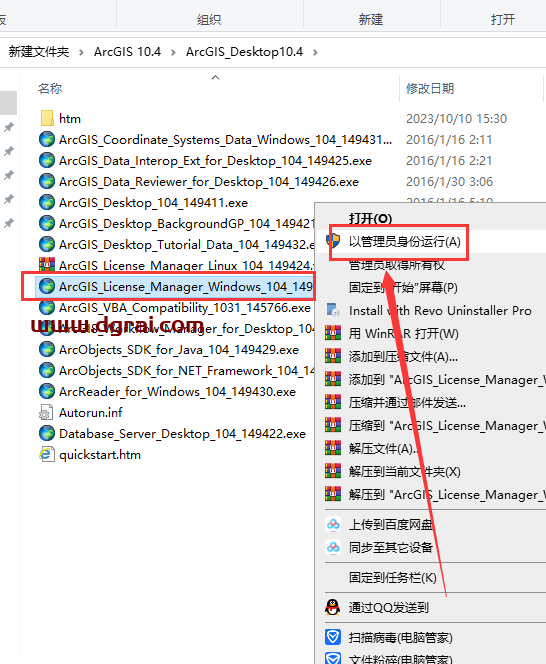This screenshot has width=546, height=664.
Task: Select ArcObjects_SDK_for_Java_104_149429.exe file name
Action: 179,350
